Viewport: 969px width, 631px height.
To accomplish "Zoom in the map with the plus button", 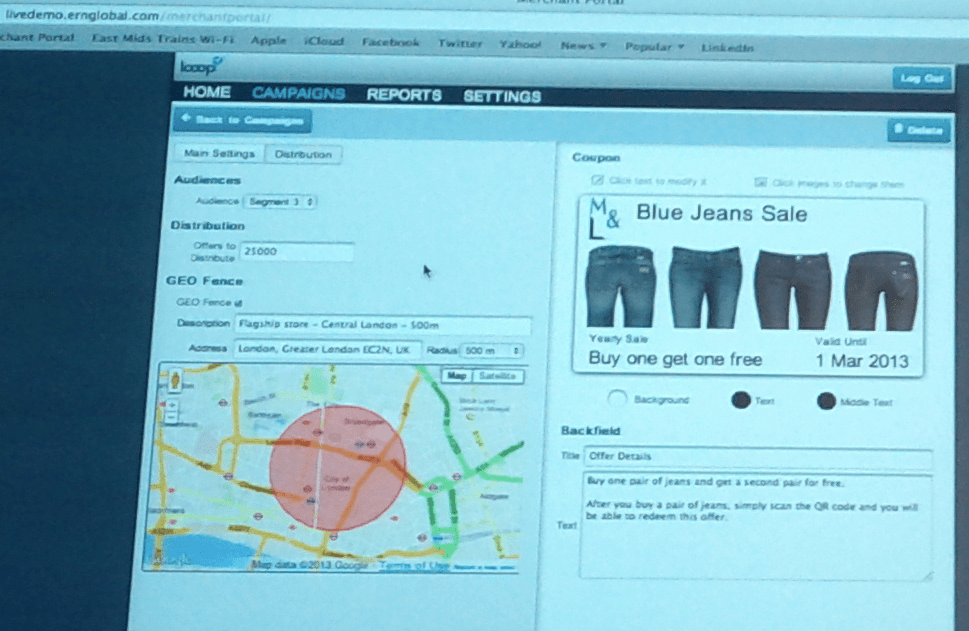I will tap(172, 402).
